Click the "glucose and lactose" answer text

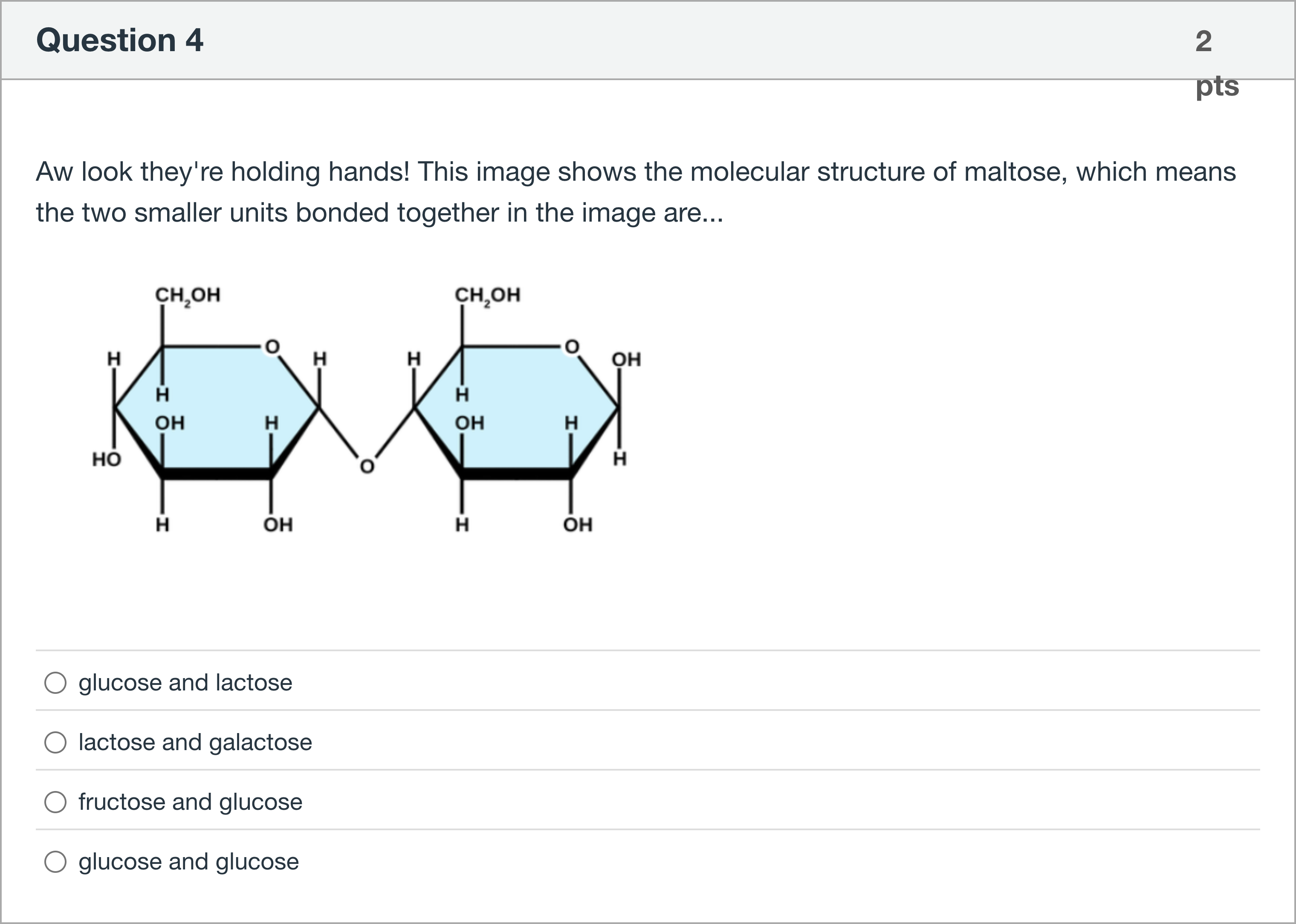(185, 683)
